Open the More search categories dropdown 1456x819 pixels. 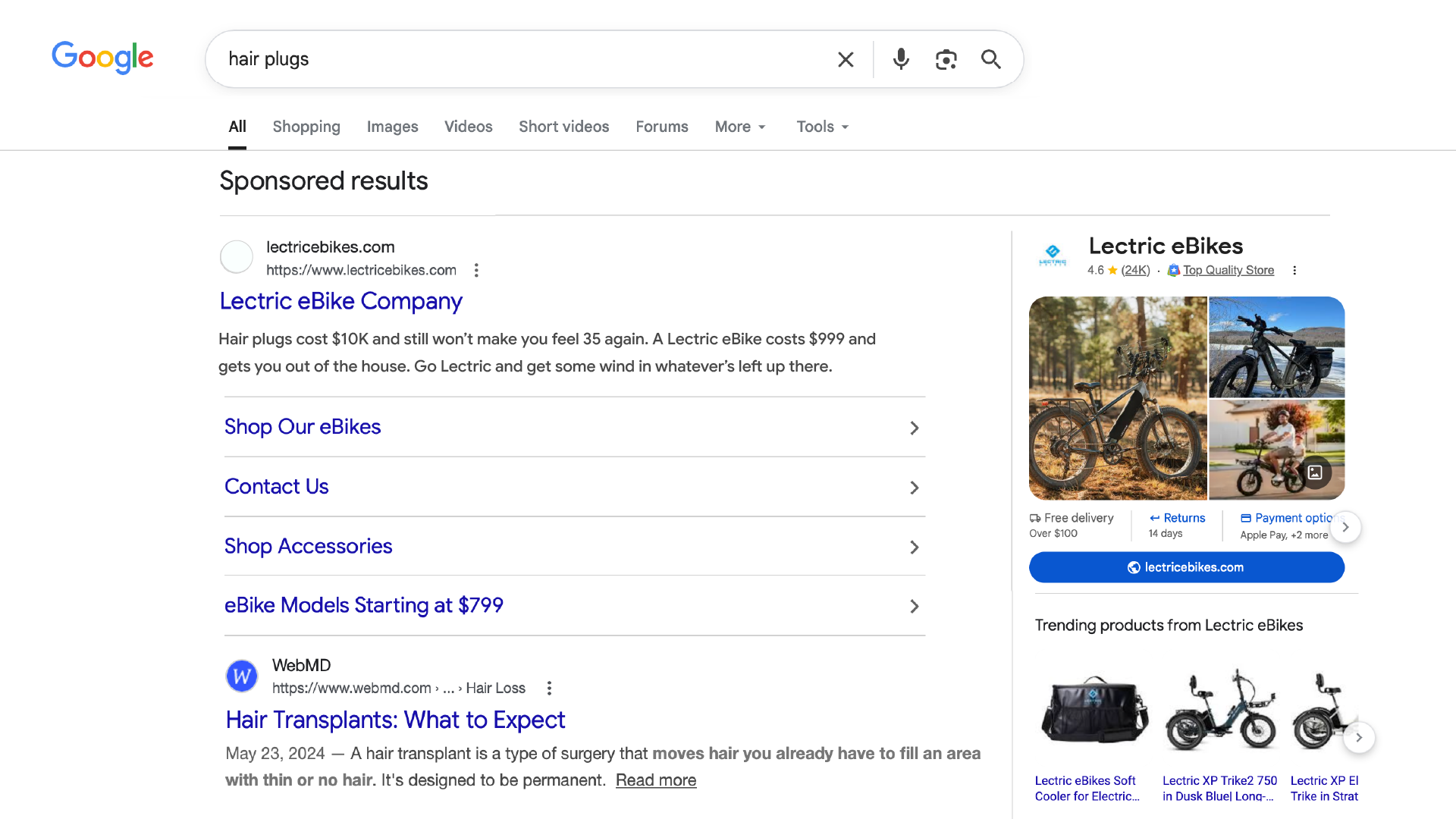pos(739,127)
